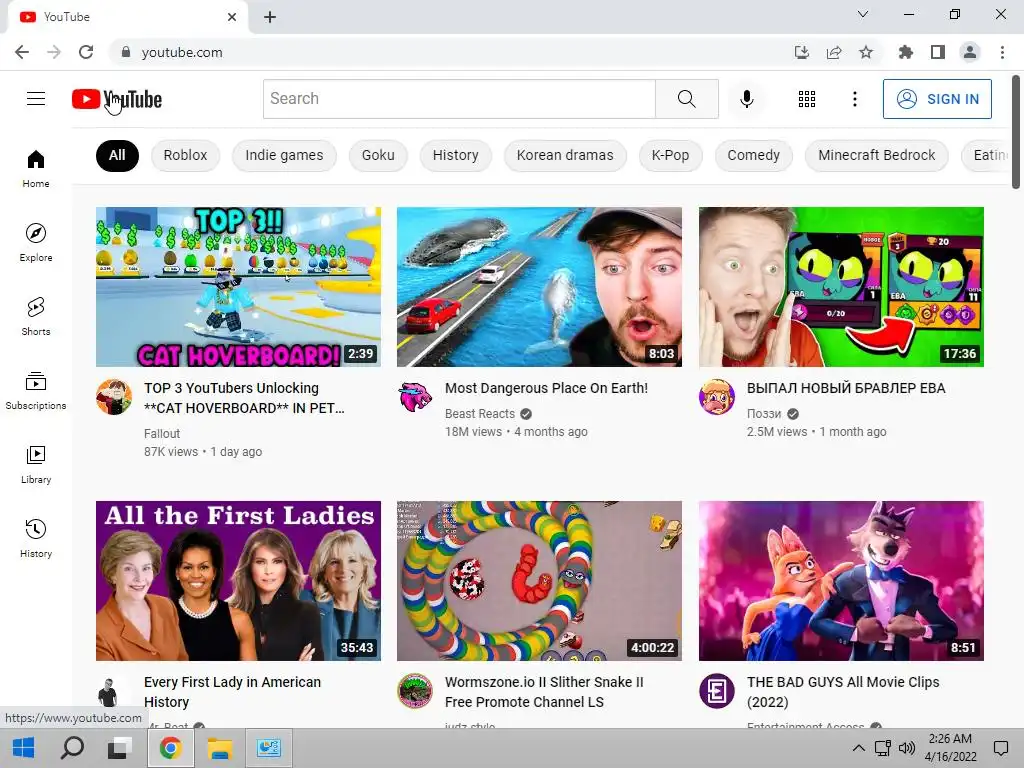Select the Roblox filter chip
The width and height of the screenshot is (1024, 768).
[185, 155]
